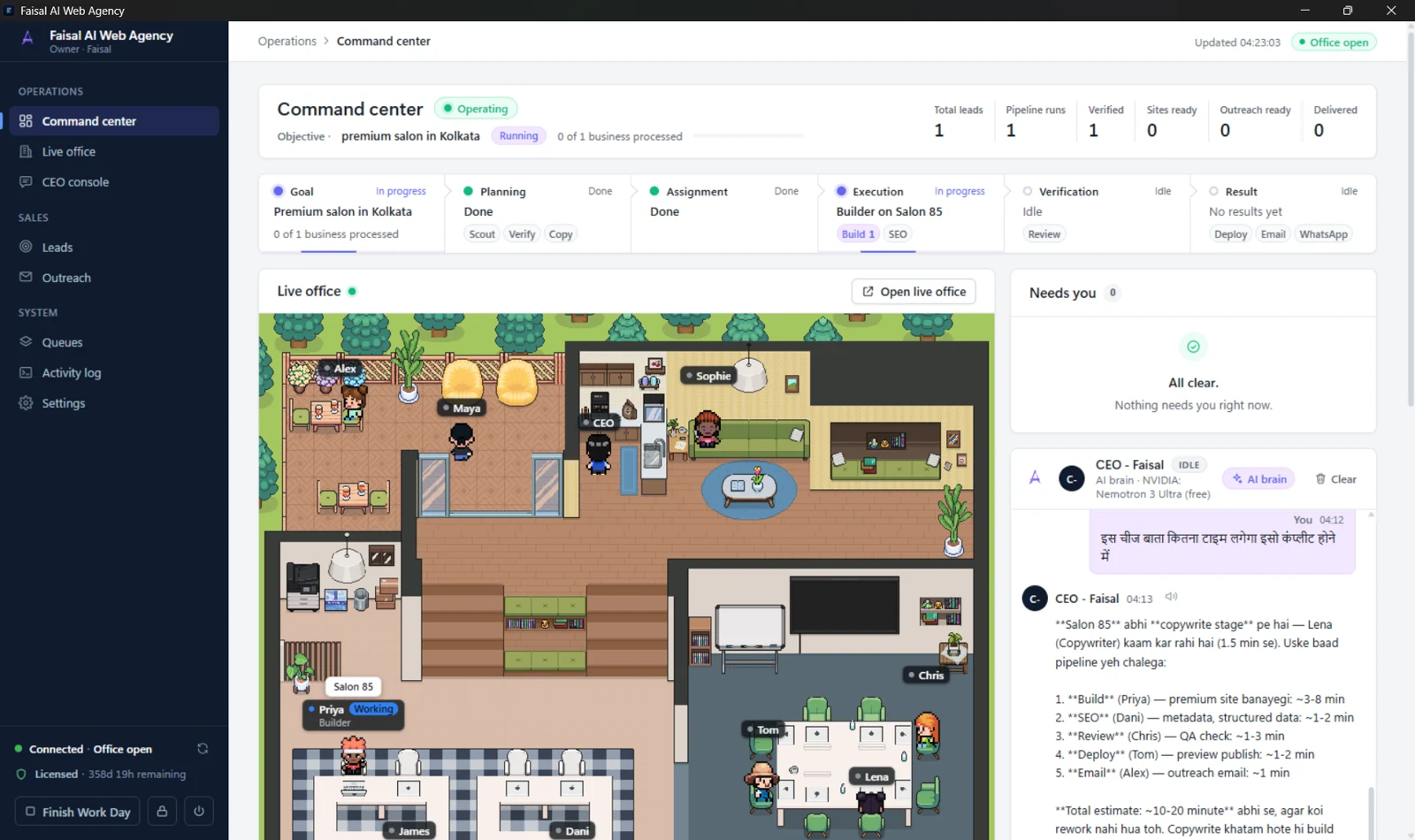
Task: Click Finish Work Day button
Action: point(78,812)
